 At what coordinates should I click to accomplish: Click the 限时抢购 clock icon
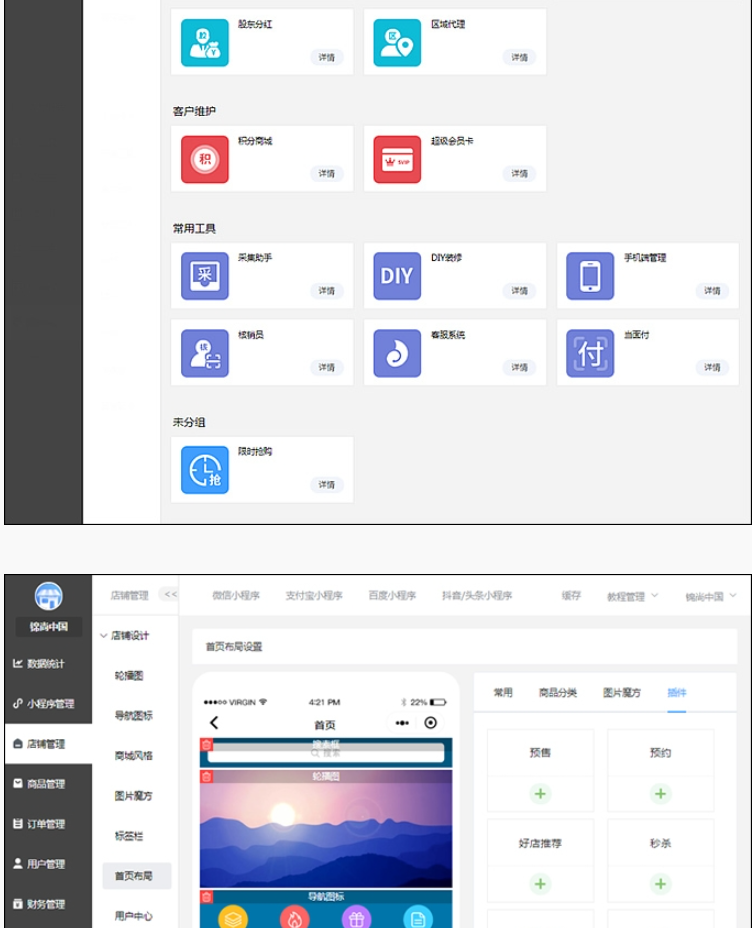[x=205, y=470]
